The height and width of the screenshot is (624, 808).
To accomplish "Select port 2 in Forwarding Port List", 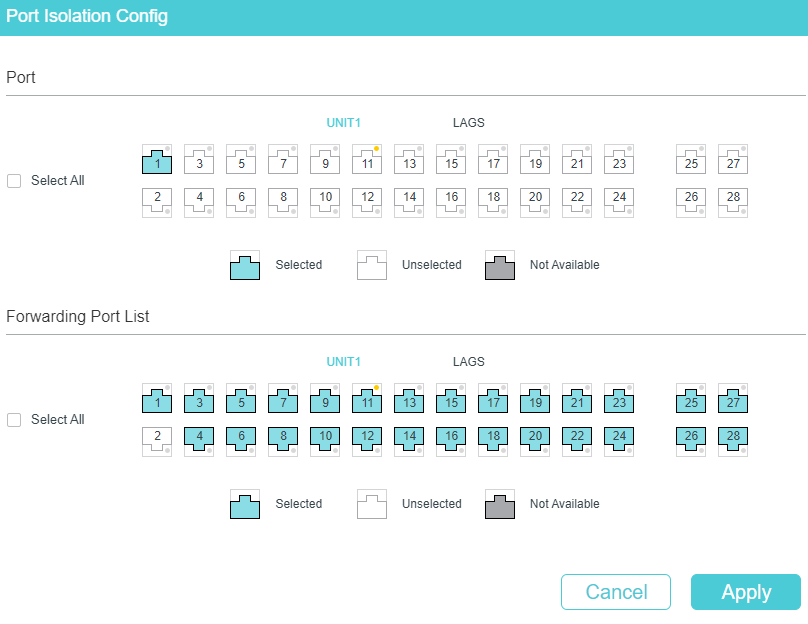I will (157, 441).
